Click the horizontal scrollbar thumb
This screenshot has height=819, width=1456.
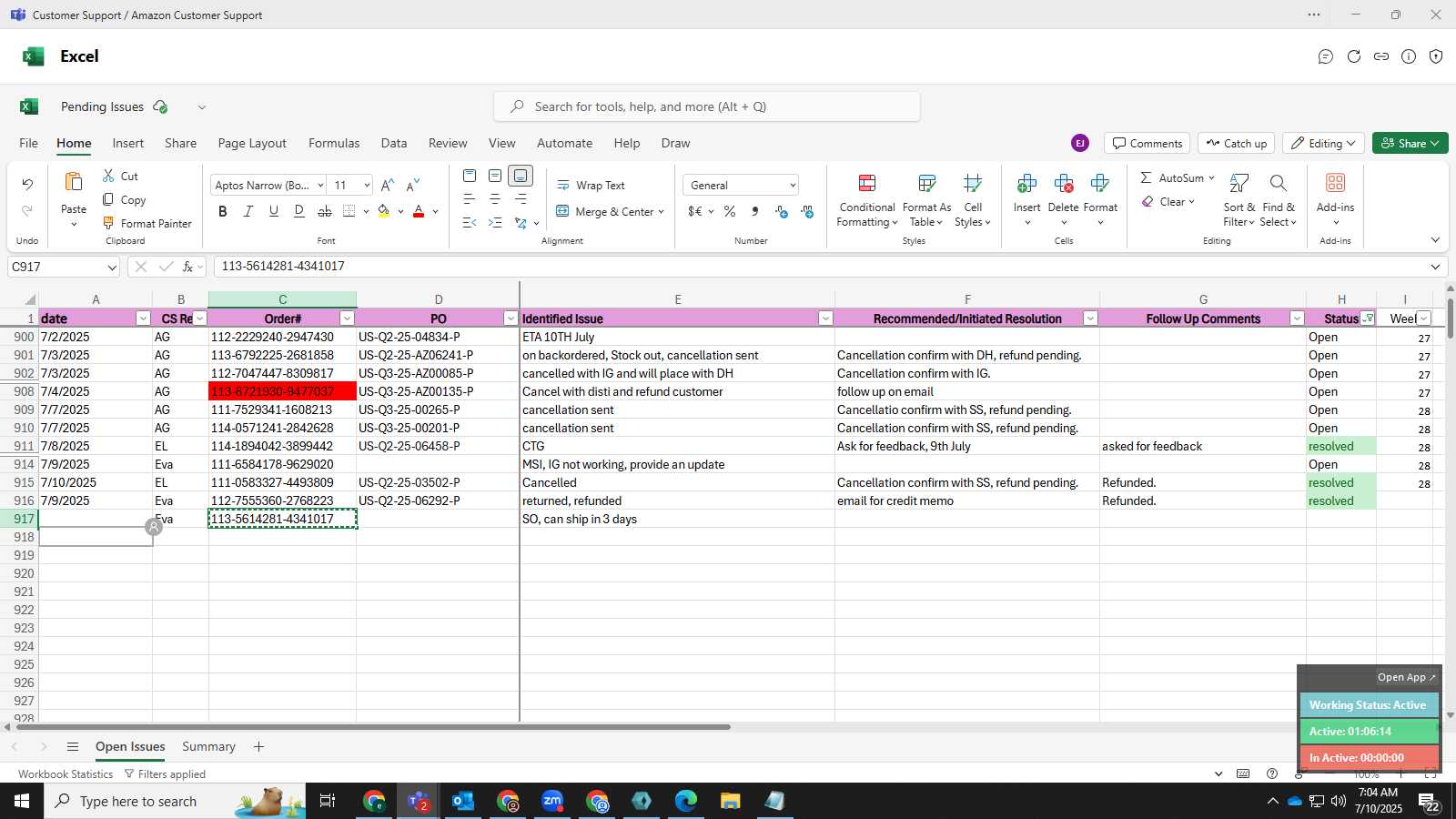tap(373, 727)
